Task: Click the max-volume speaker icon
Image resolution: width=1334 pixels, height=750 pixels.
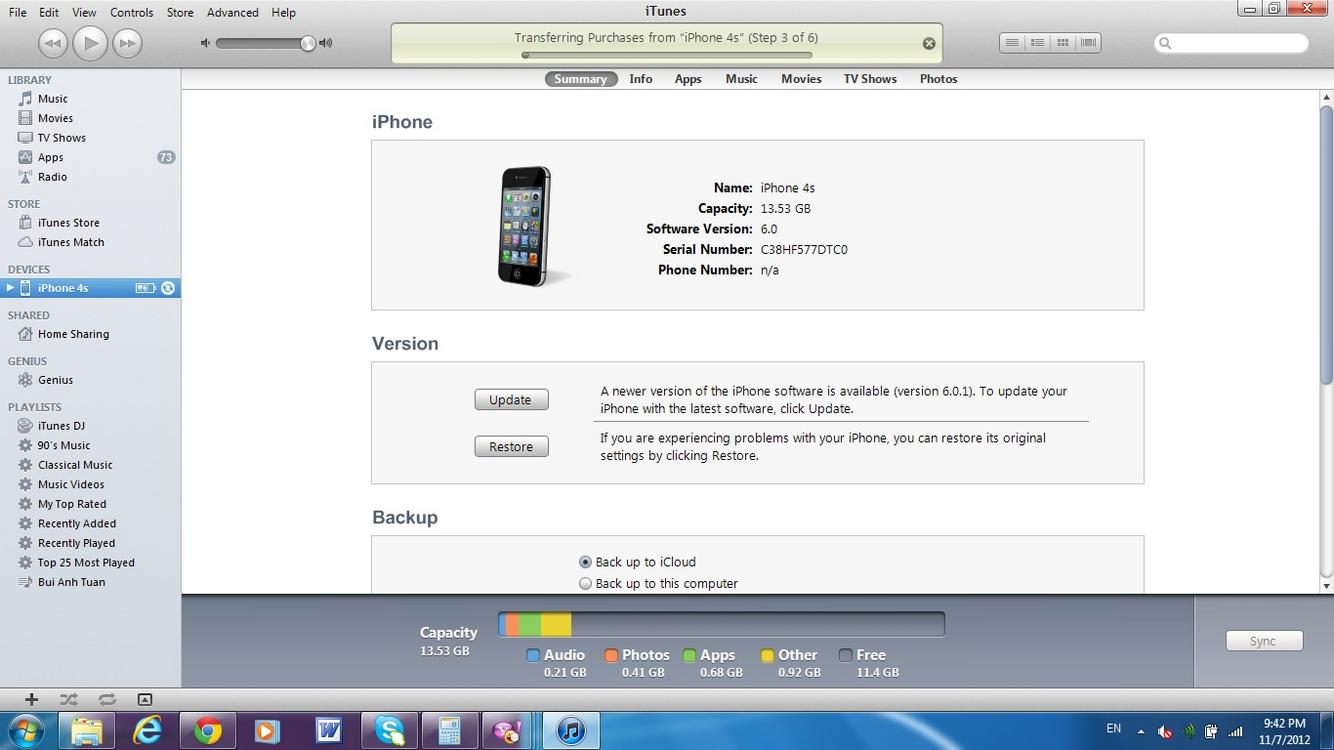Action: [326, 43]
